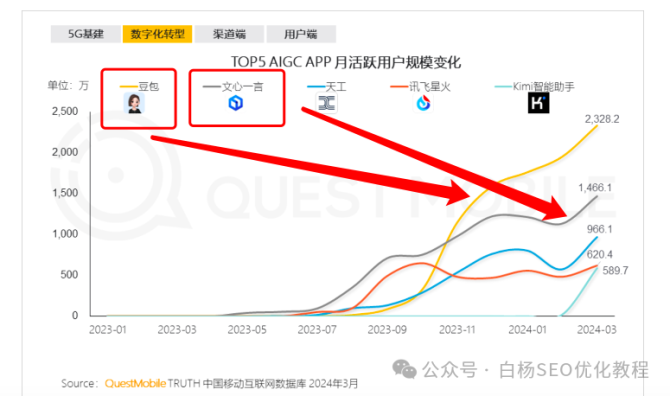This screenshot has height=396, width=670.
Task: Click the 2023-11 x-axis label
Action: coord(457,330)
